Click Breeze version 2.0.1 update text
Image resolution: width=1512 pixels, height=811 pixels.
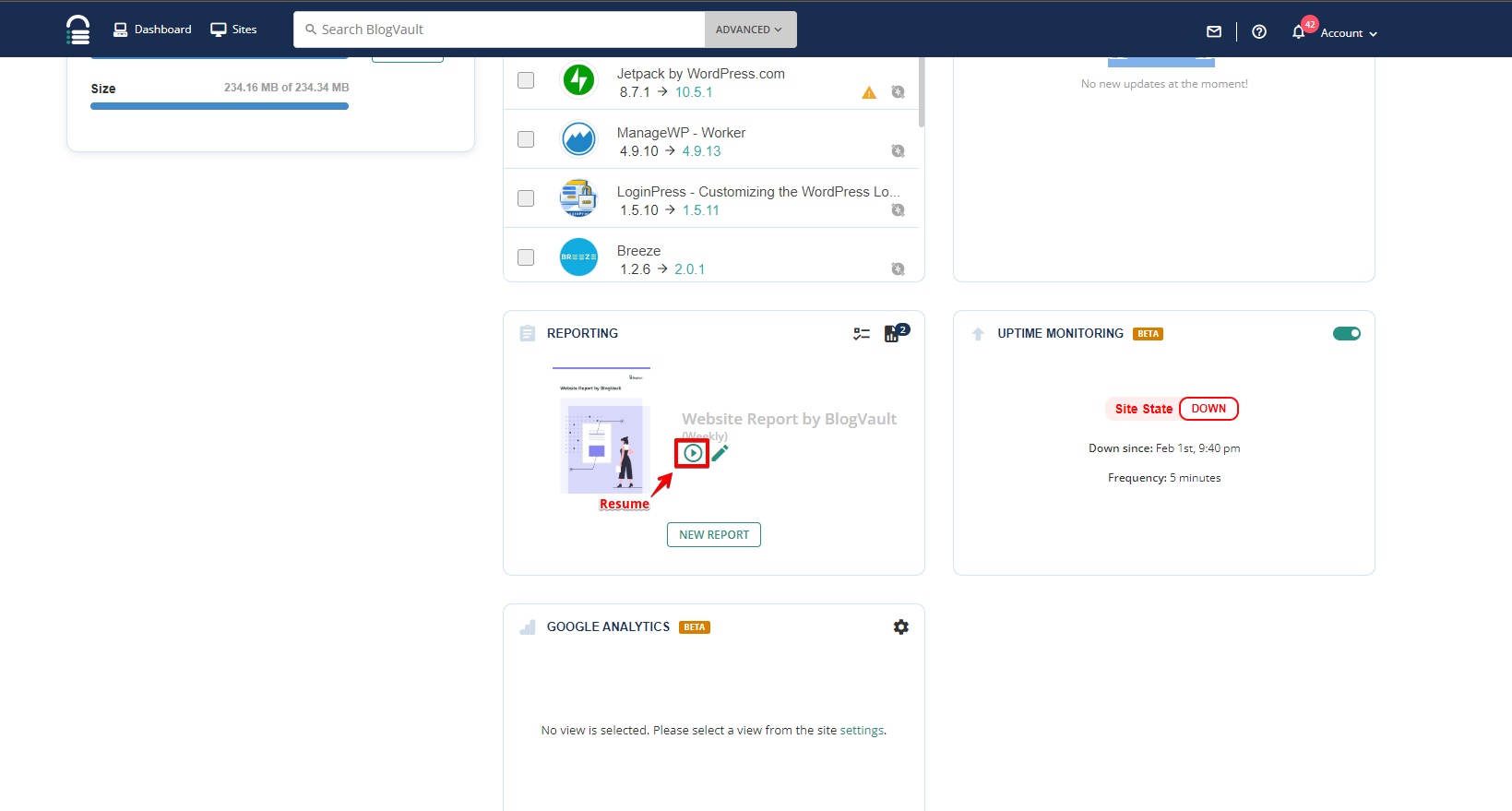[690, 269]
